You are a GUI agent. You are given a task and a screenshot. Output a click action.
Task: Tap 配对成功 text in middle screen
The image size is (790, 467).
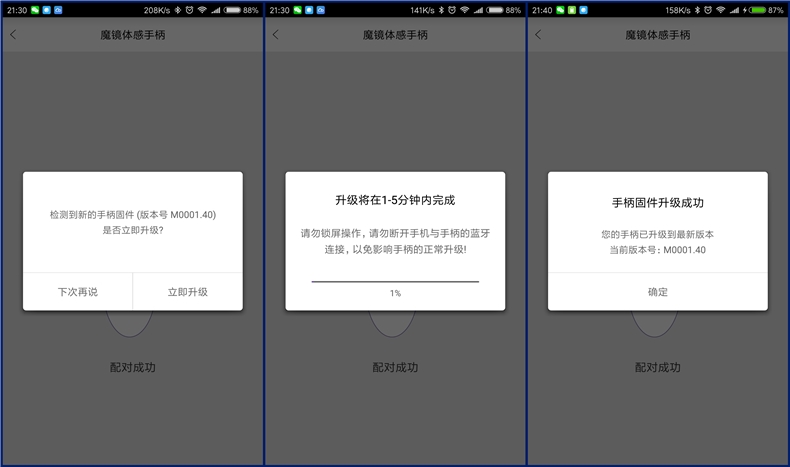[395, 367]
